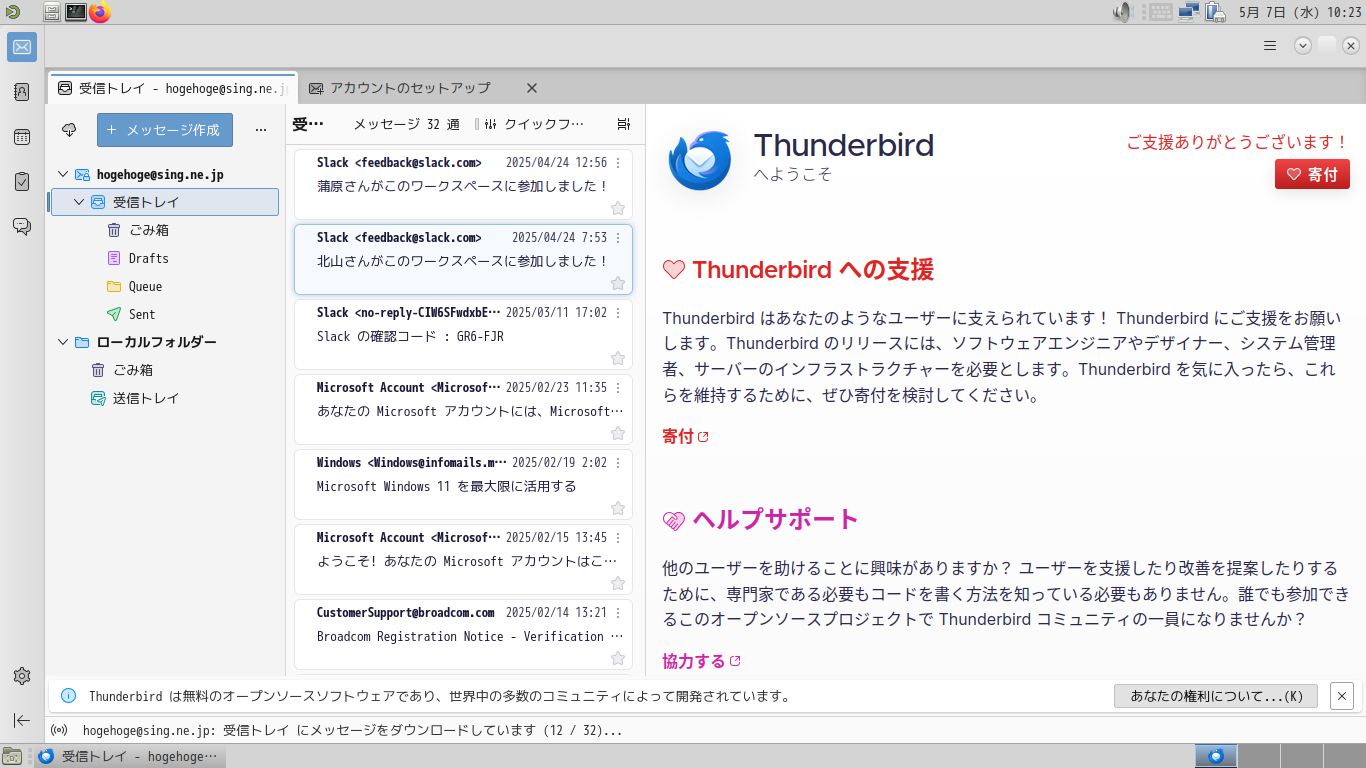Click the online status icon in status bar
Image resolution: width=1366 pixels, height=768 pixels.
click(59, 730)
